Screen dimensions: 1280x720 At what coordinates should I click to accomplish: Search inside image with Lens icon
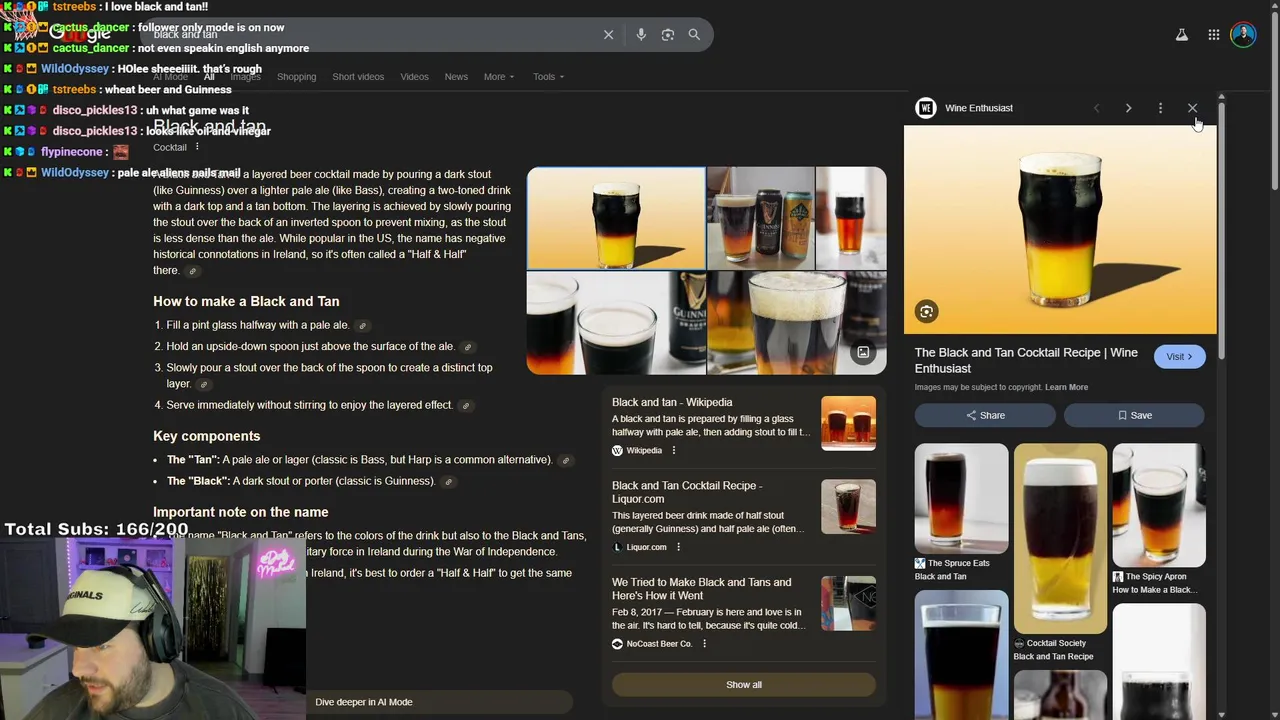[x=926, y=312]
